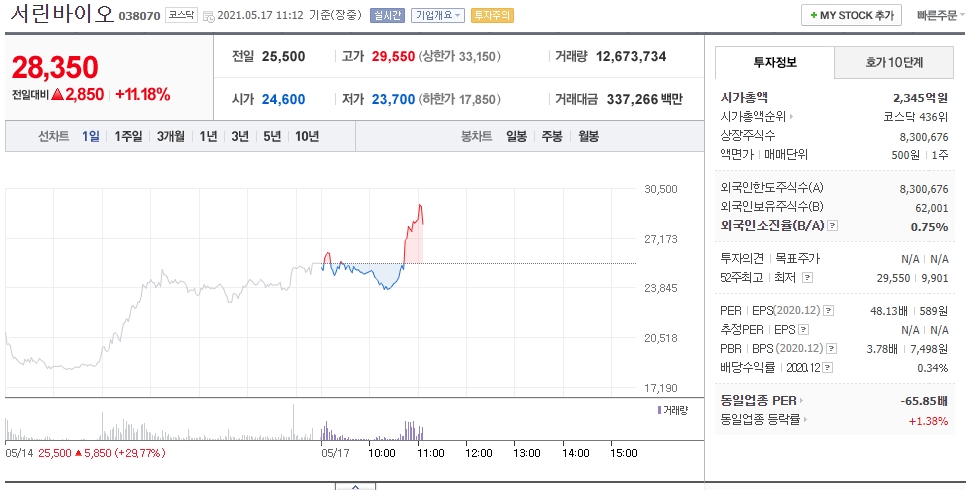Click the current price 28,350
The image size is (969, 490).
pyautogui.click(x=55, y=67)
